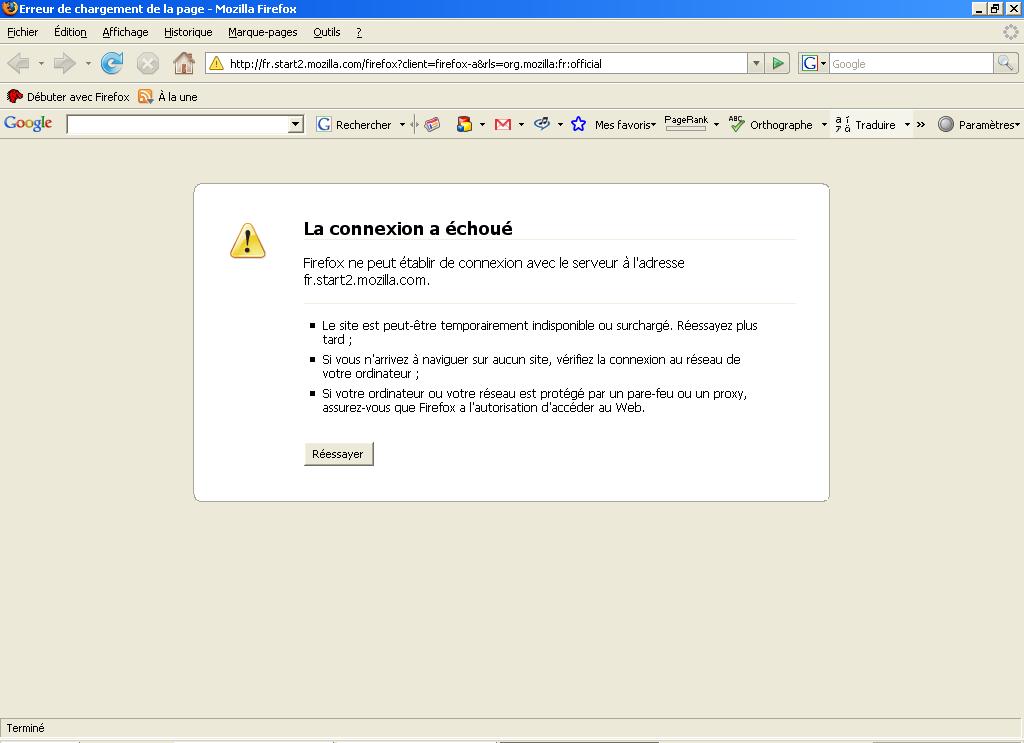Screen dimensions: 1024x743
Task: Open the Mes favoris dropdown
Action: 625,125
